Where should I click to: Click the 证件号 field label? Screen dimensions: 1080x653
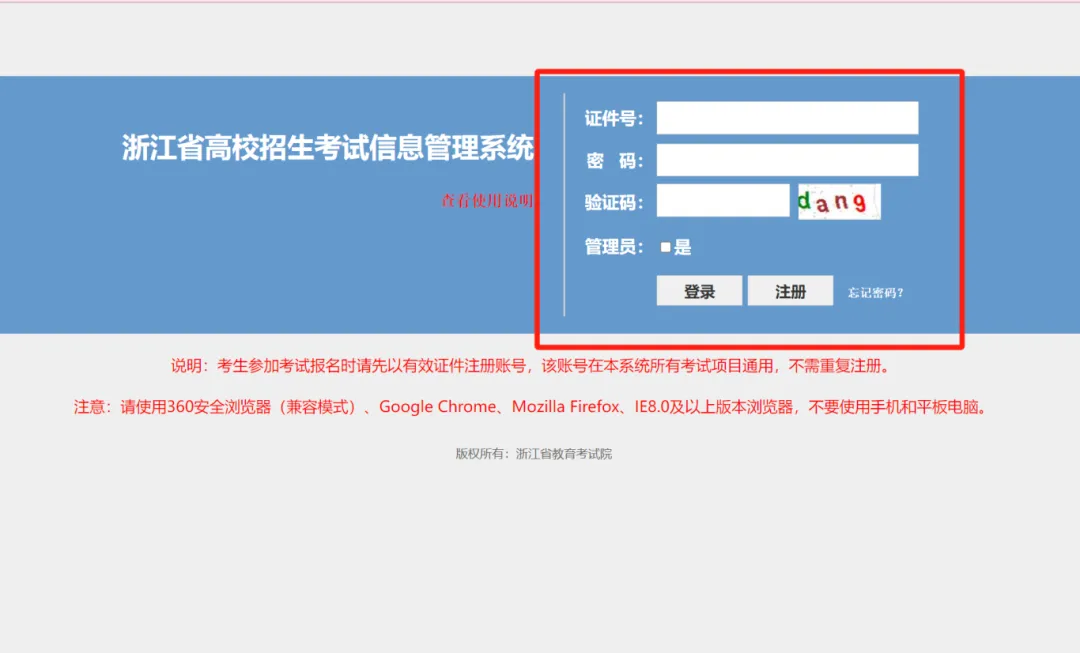(x=613, y=119)
